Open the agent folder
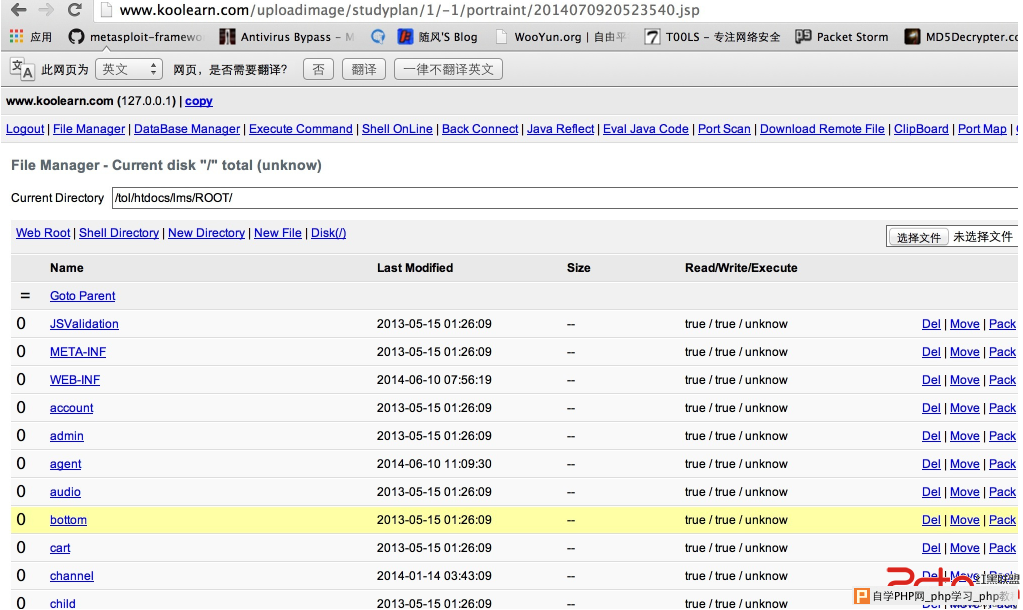Image resolution: width=1023 pixels, height=610 pixels. (x=65, y=465)
